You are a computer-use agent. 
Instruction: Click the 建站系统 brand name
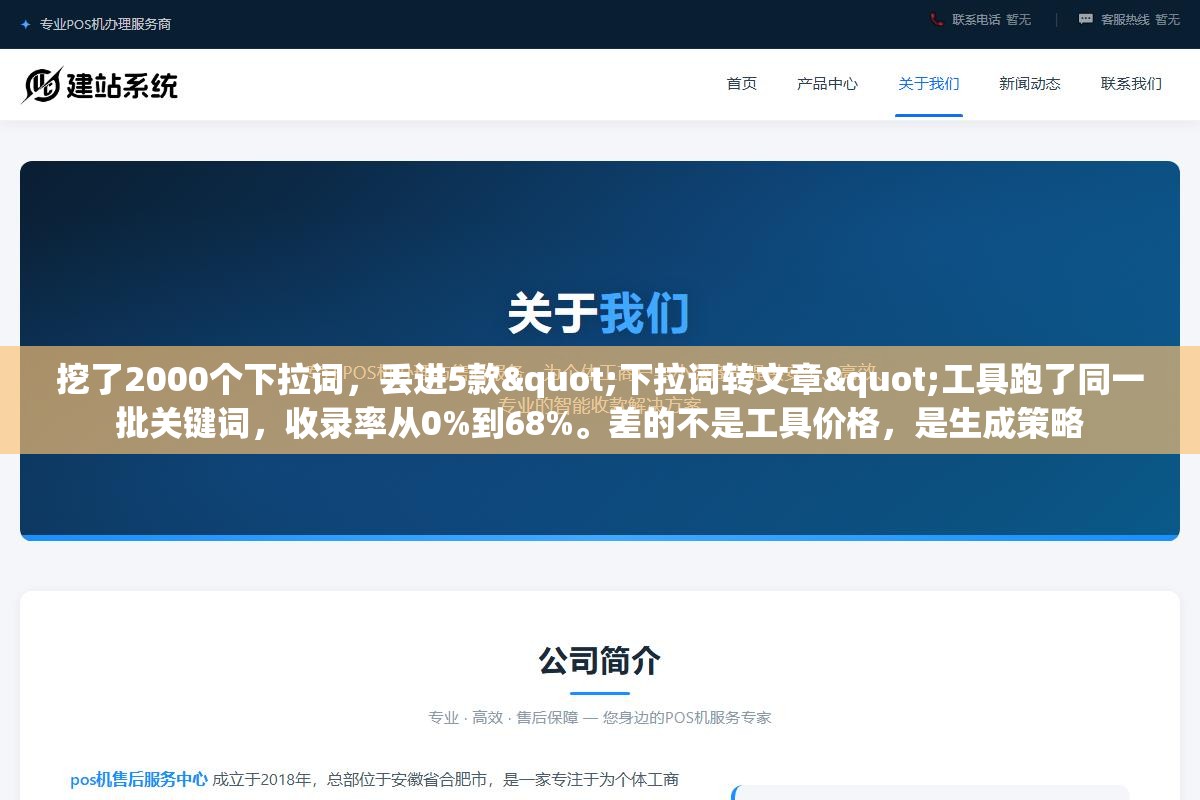[122, 85]
